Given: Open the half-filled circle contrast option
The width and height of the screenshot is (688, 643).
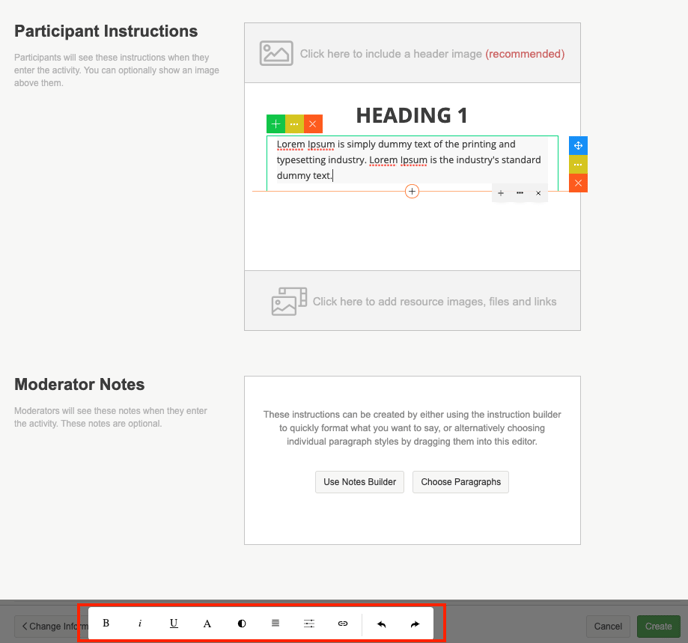Looking at the screenshot, I should click(x=242, y=623).
